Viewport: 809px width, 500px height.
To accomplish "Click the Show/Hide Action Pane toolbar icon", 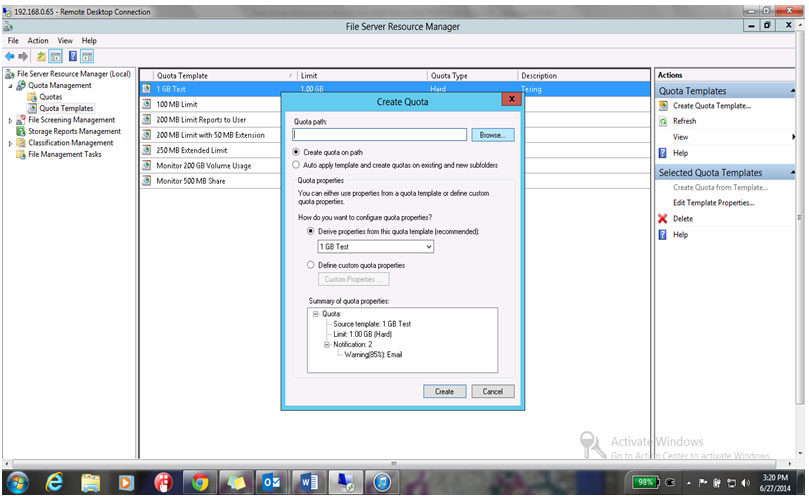I will [87, 56].
